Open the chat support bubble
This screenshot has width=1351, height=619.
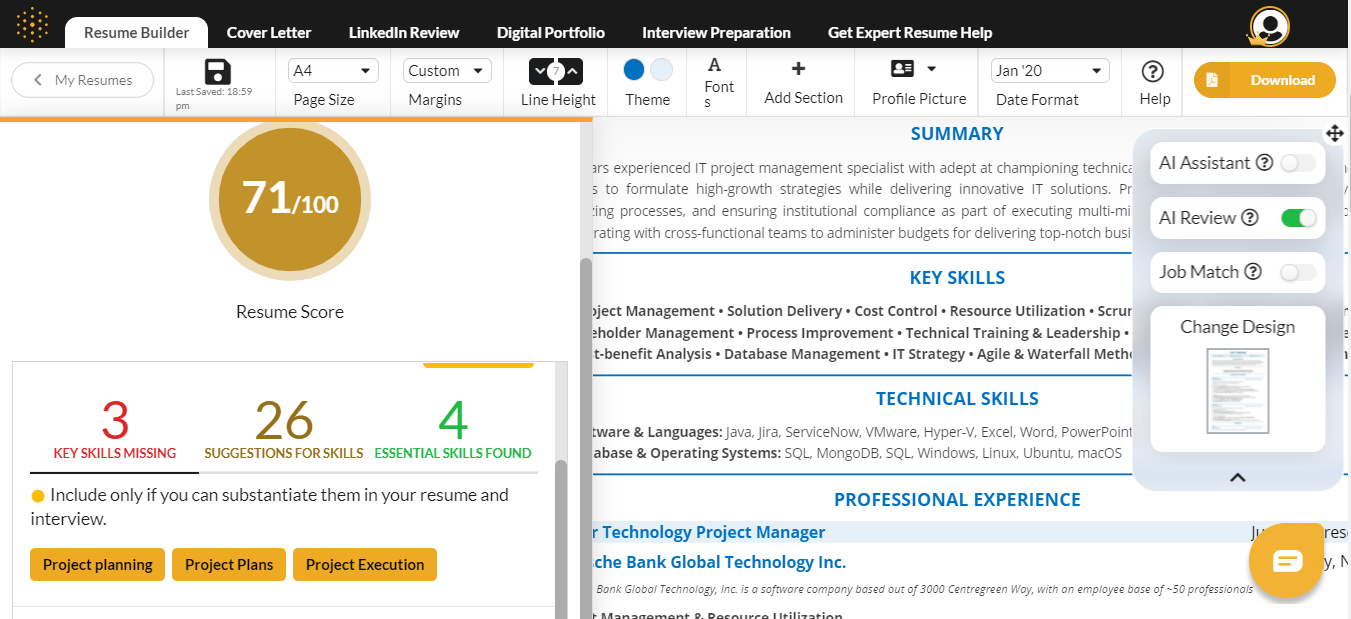coord(1287,561)
